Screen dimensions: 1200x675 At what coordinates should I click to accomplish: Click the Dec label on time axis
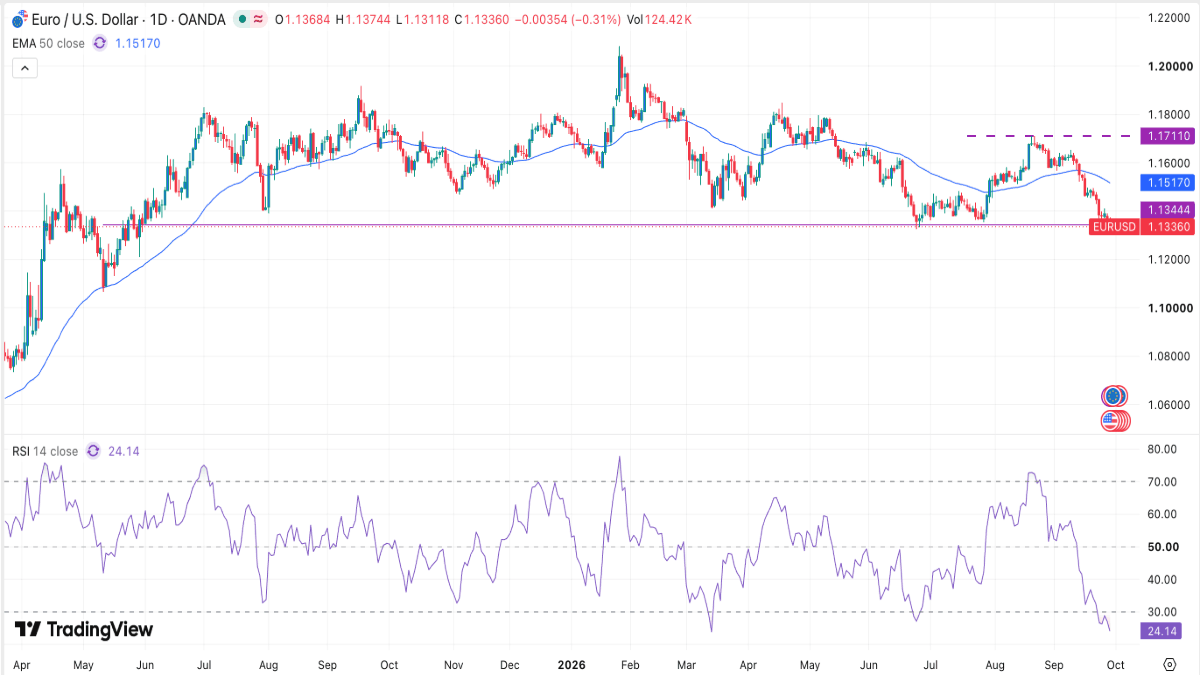[511, 663]
